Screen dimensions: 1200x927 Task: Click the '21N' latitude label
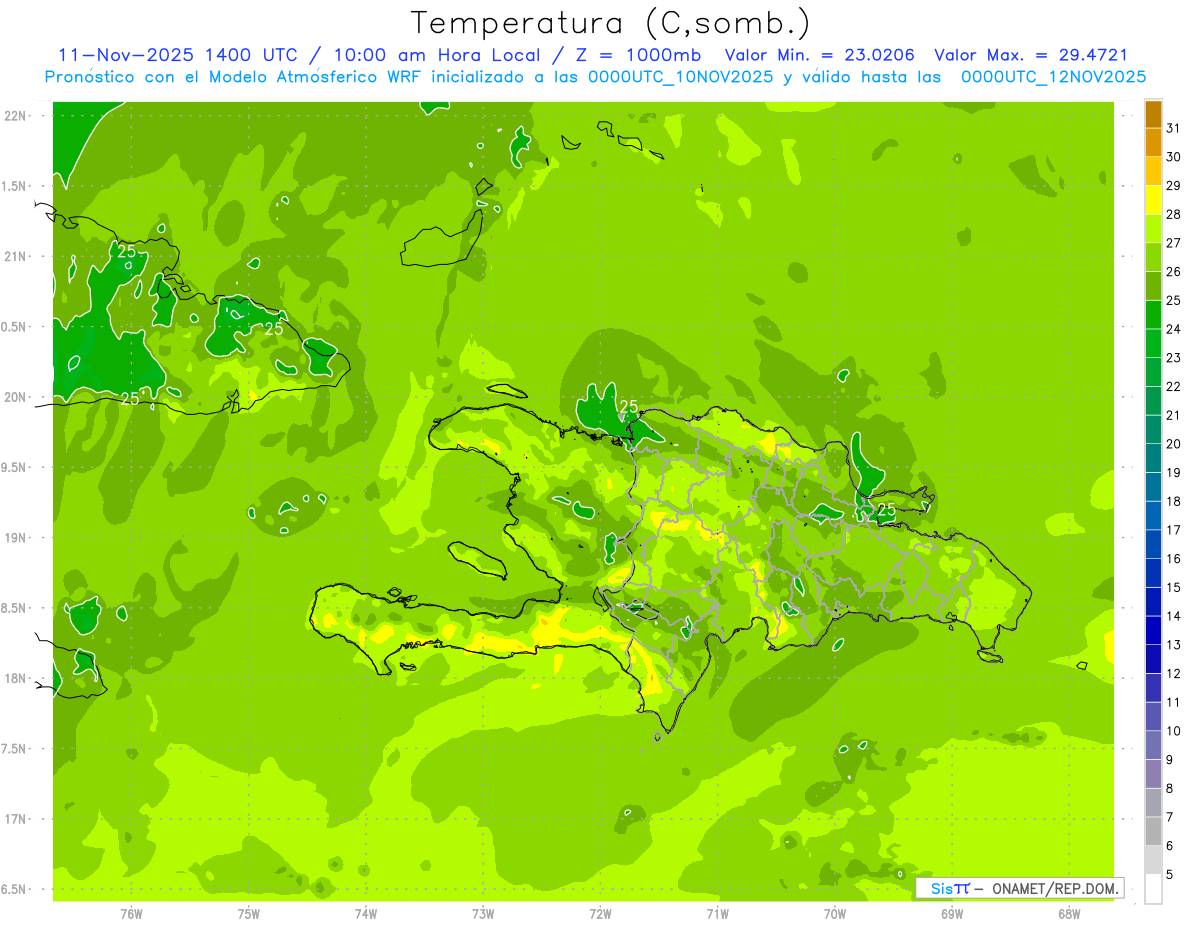click(14, 256)
